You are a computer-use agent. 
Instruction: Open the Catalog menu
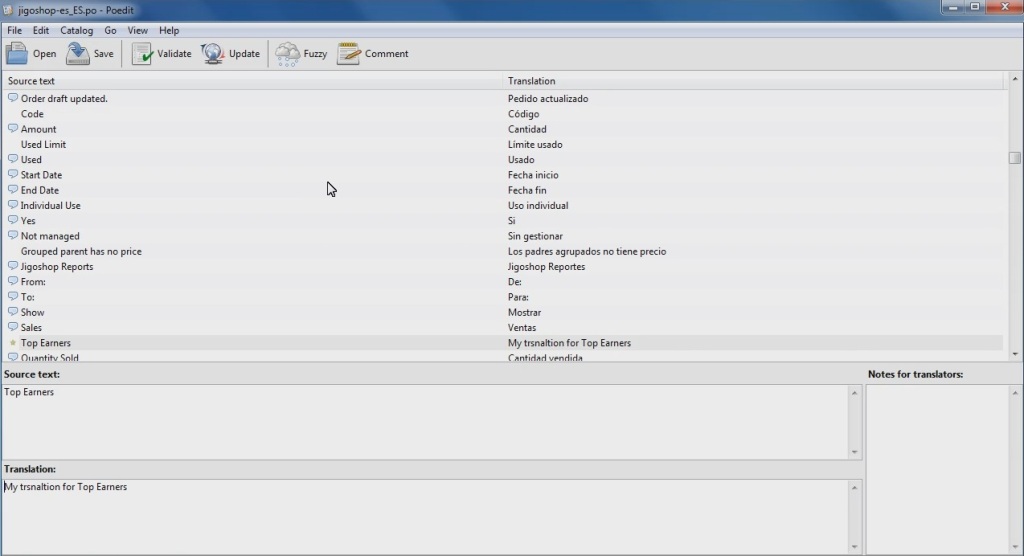pos(76,31)
